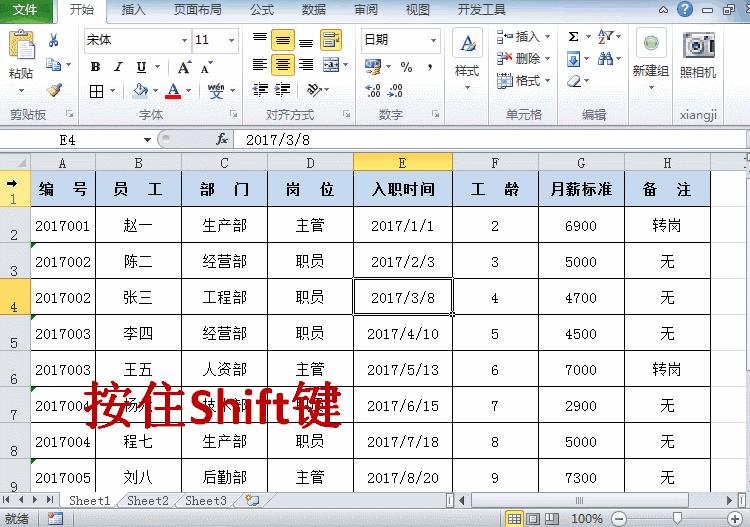Image resolution: width=750 pixels, height=527 pixels.
Task: Click the Format Painter brush icon
Action: [54, 89]
